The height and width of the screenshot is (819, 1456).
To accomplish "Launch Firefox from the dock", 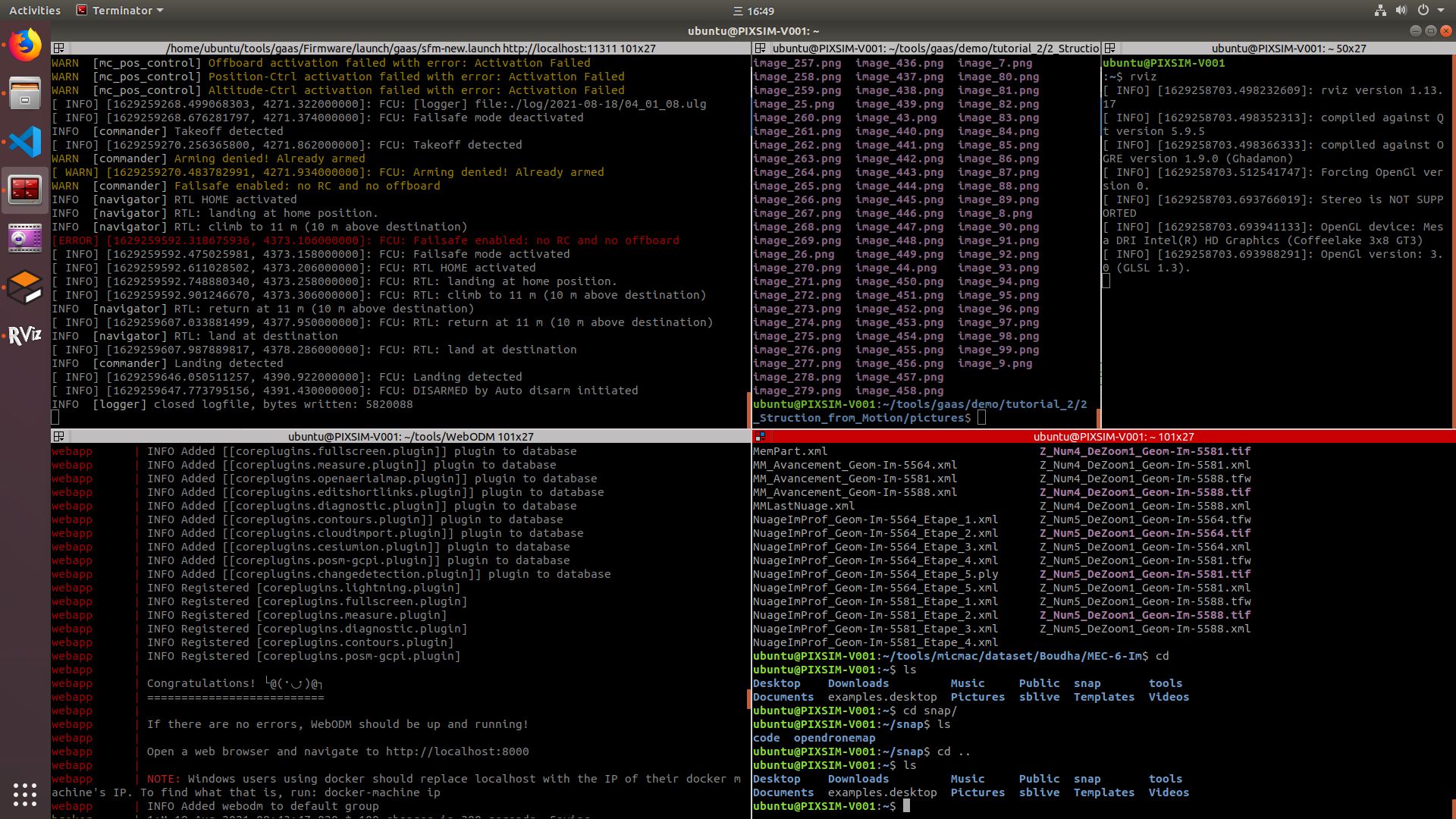I will [25, 45].
